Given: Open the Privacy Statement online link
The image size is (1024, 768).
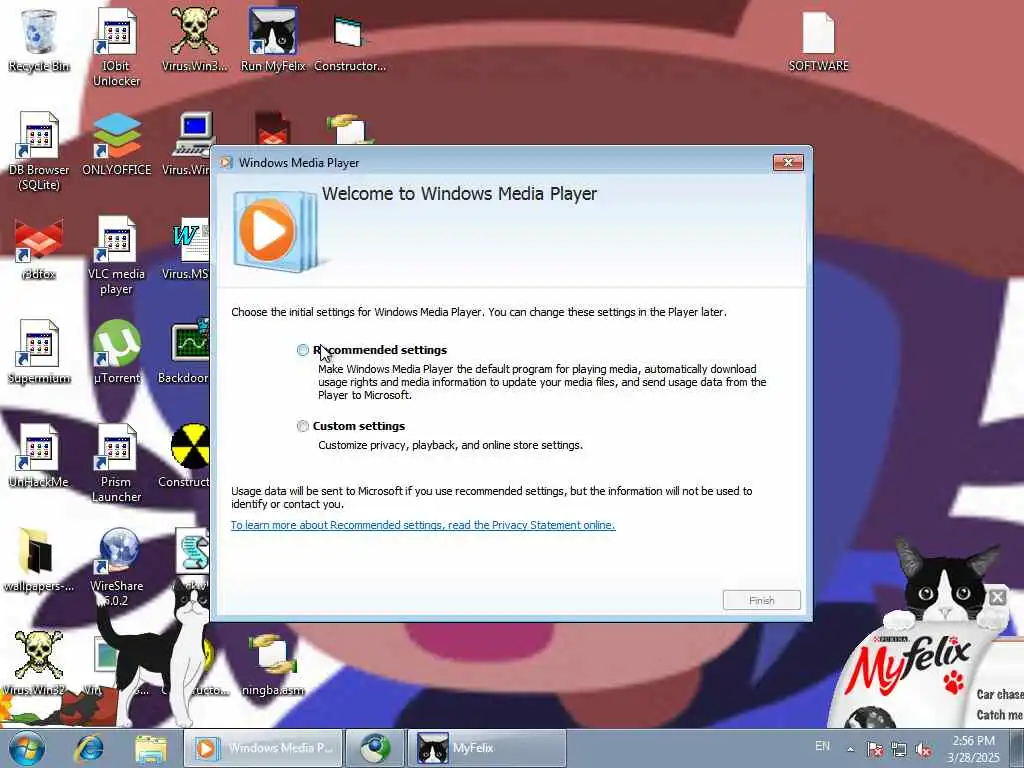Looking at the screenshot, I should click(x=423, y=525).
